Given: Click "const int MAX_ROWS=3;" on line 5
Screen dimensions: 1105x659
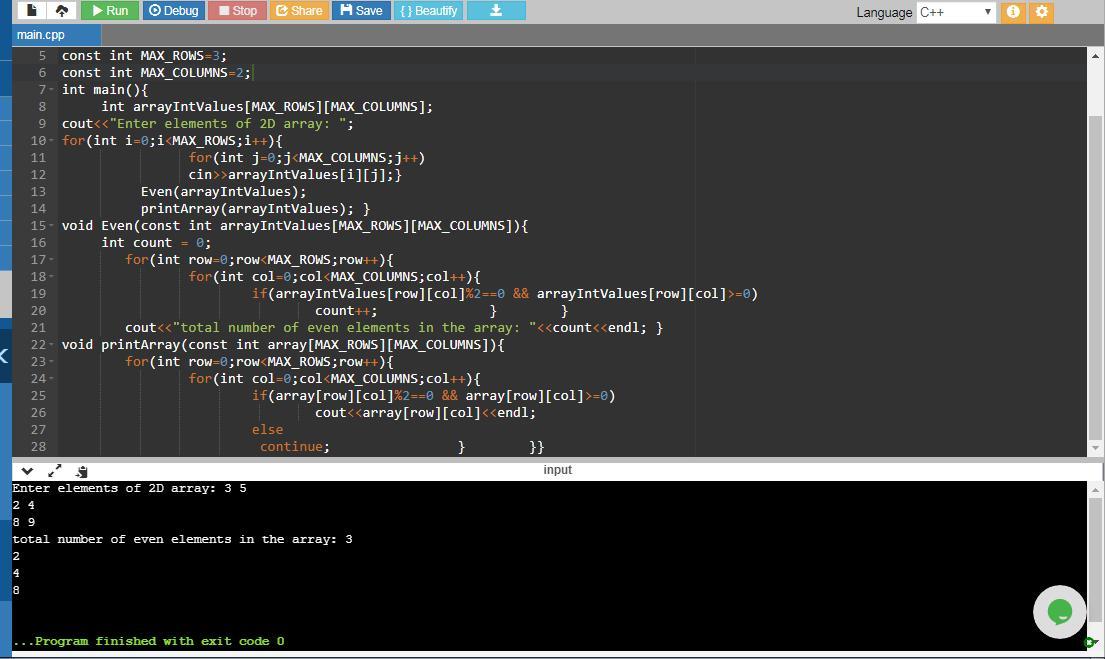Looking at the screenshot, I should (x=144, y=56).
